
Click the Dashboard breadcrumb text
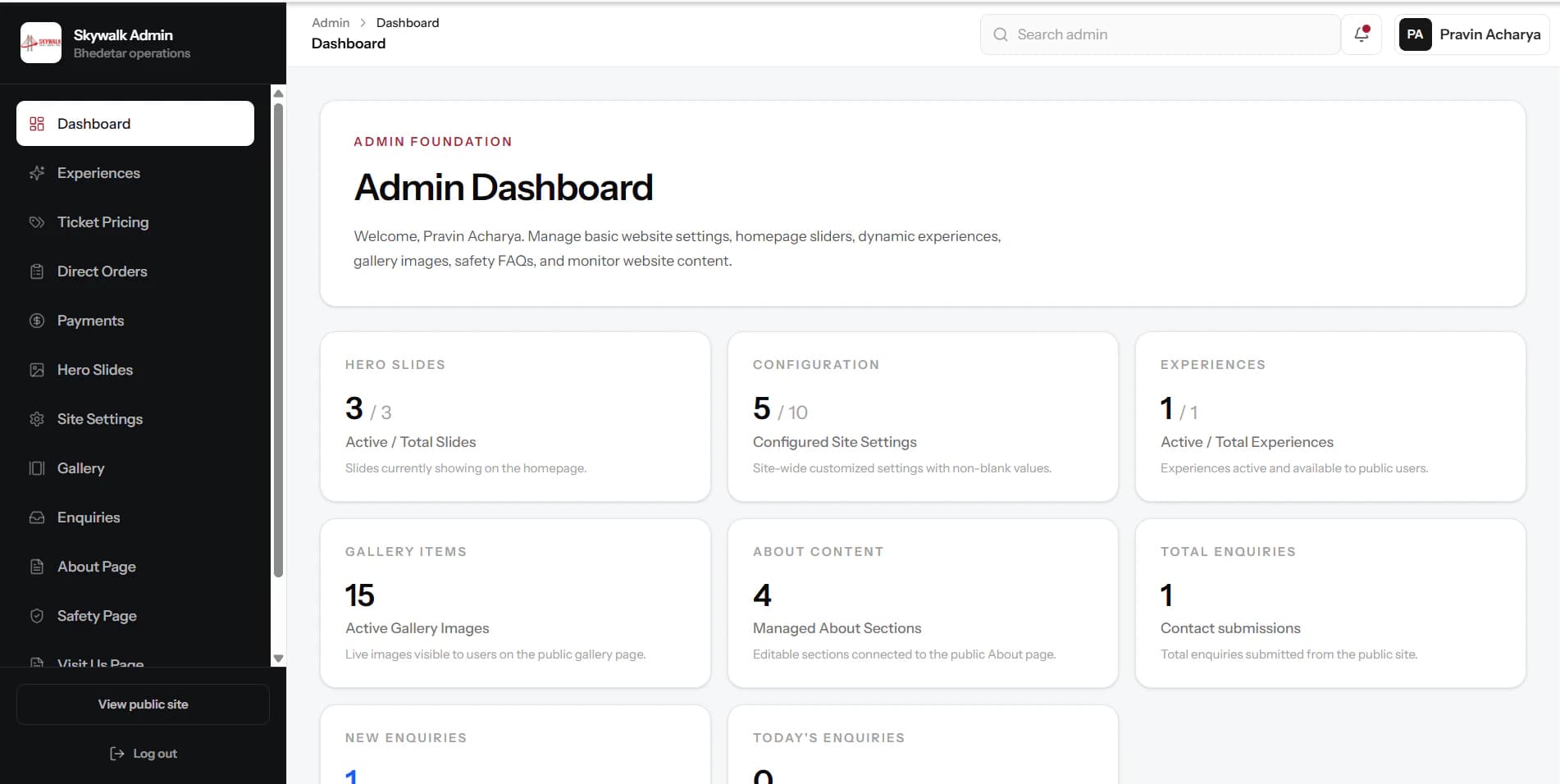tap(408, 23)
